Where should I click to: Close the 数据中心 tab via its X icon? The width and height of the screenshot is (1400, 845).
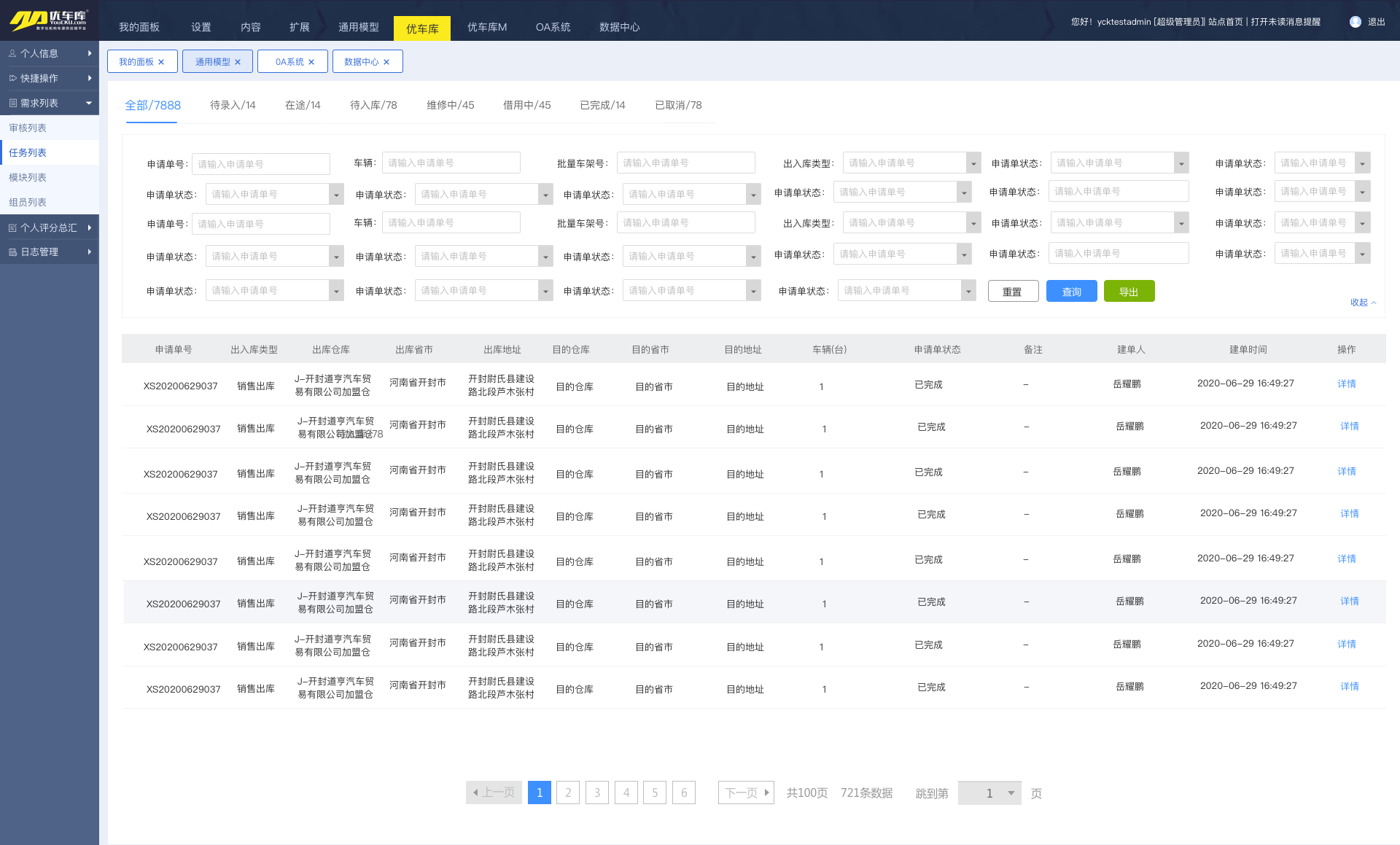[386, 62]
